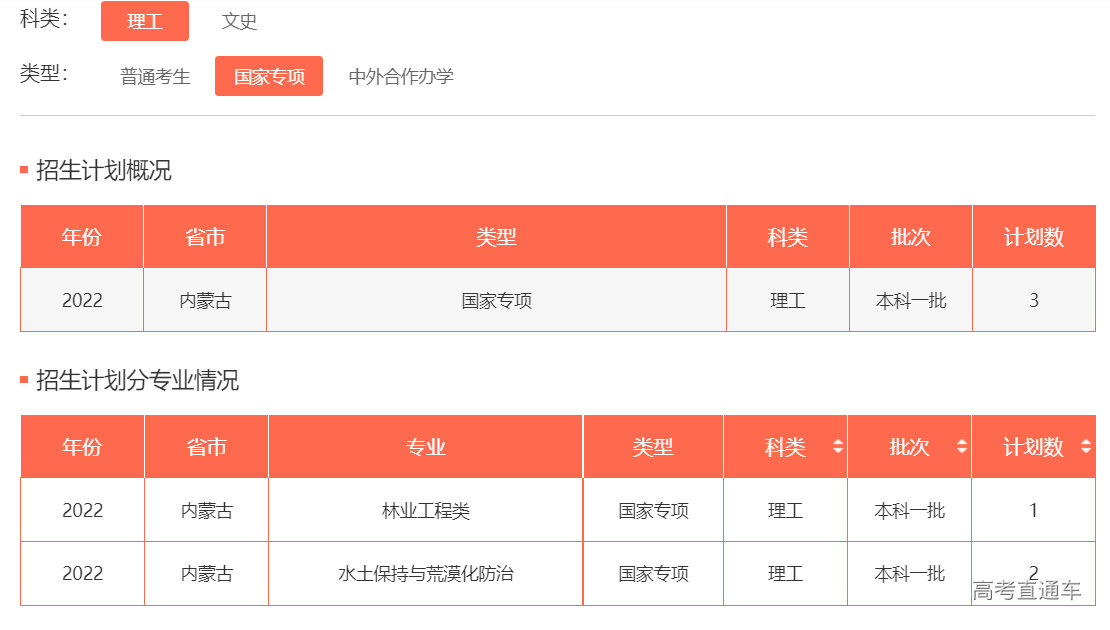1110x630 pixels.
Task: Open the 林业工程类 major entry
Action: click(426, 510)
